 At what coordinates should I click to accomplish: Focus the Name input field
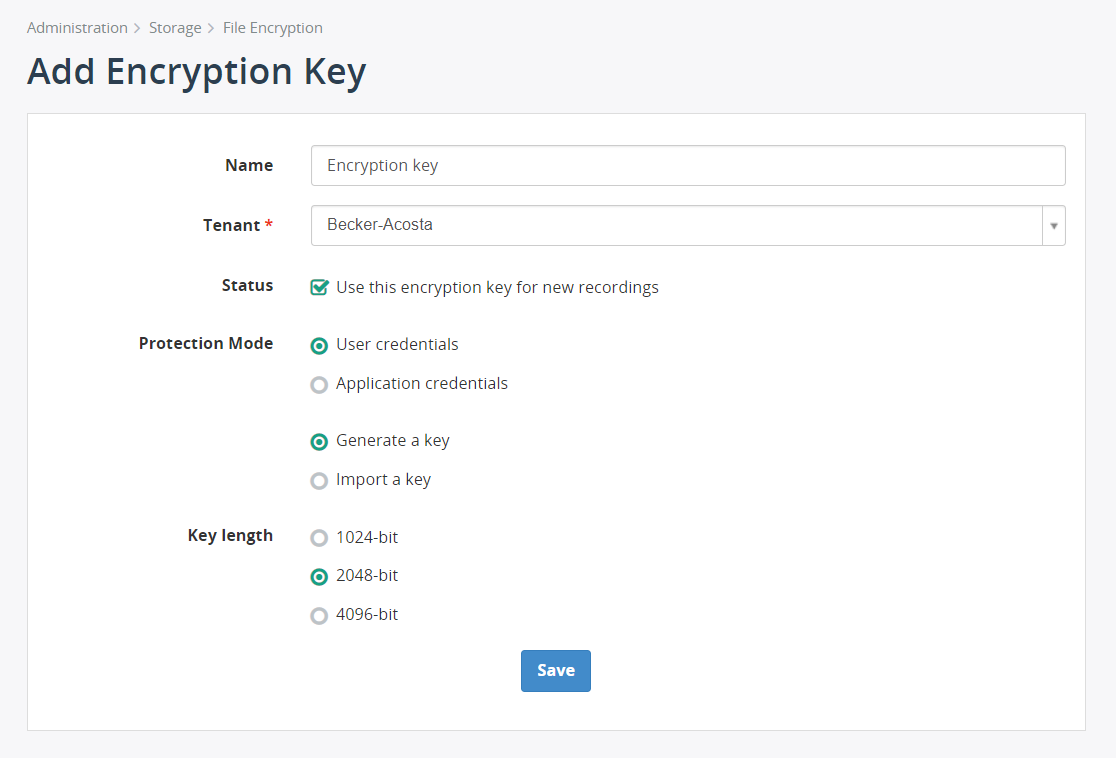(688, 165)
